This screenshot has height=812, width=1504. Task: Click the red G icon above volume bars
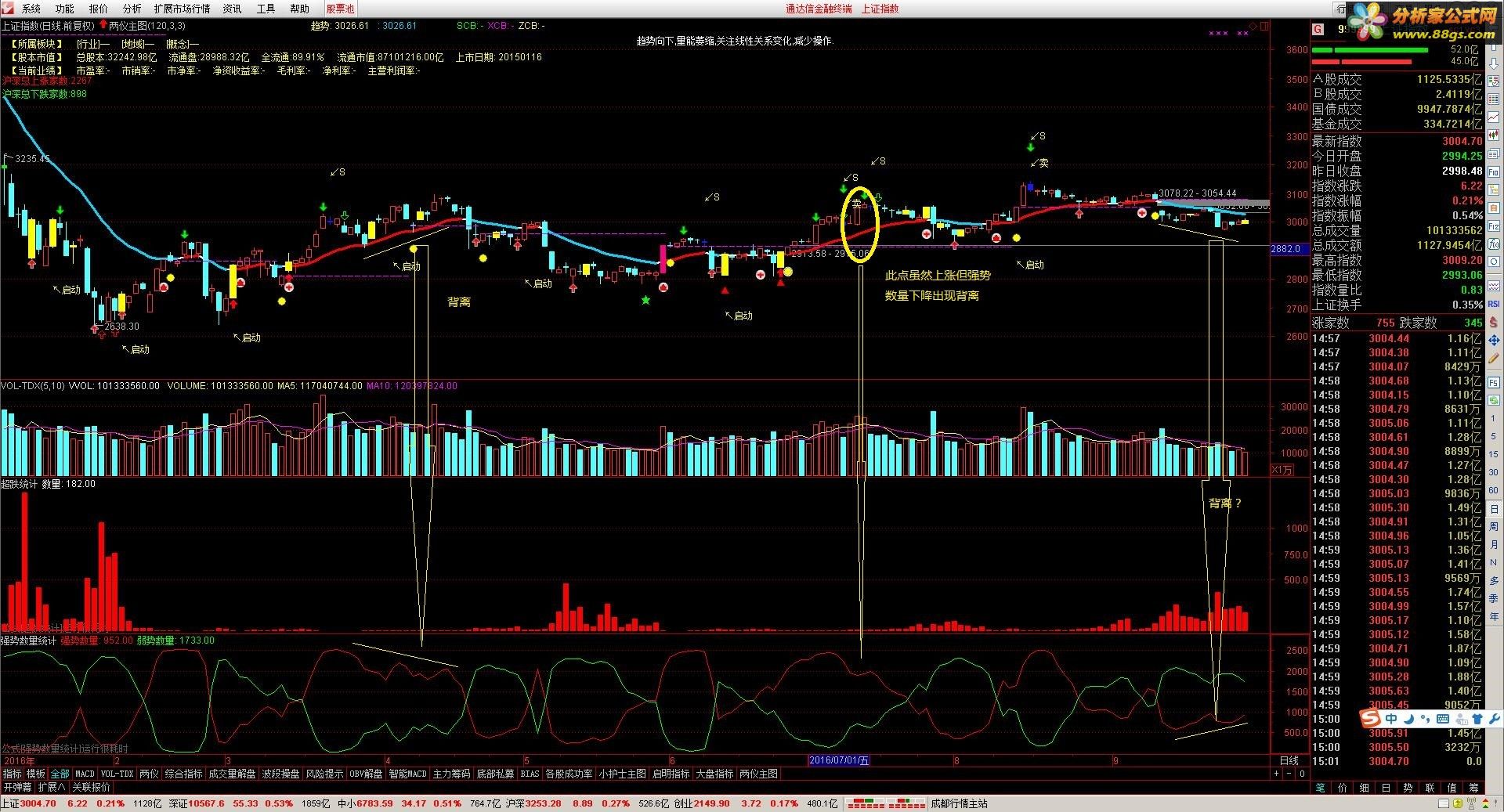[1318, 29]
